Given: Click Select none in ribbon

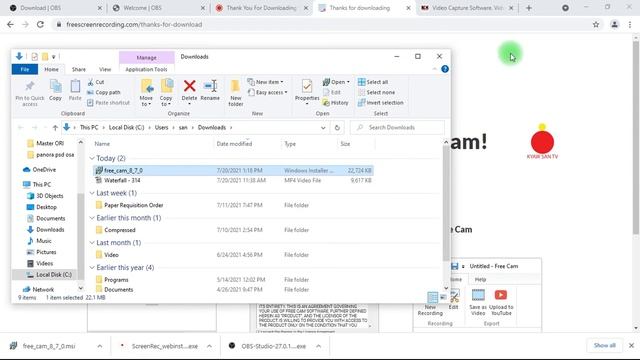Looking at the screenshot, I should (376, 92).
